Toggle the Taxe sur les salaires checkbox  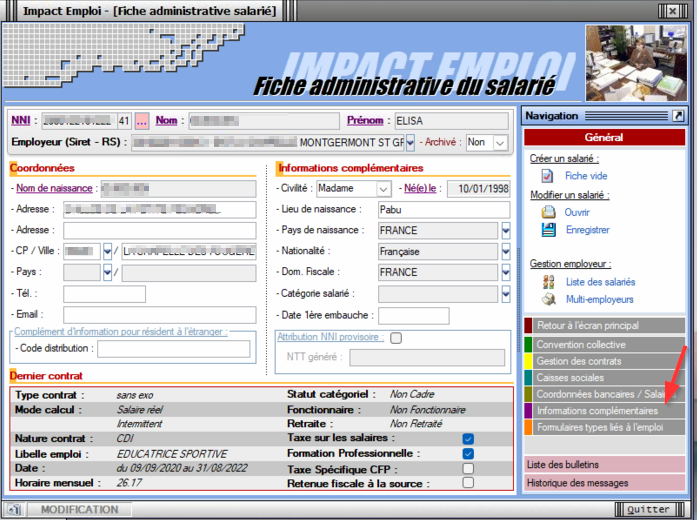click(x=468, y=438)
